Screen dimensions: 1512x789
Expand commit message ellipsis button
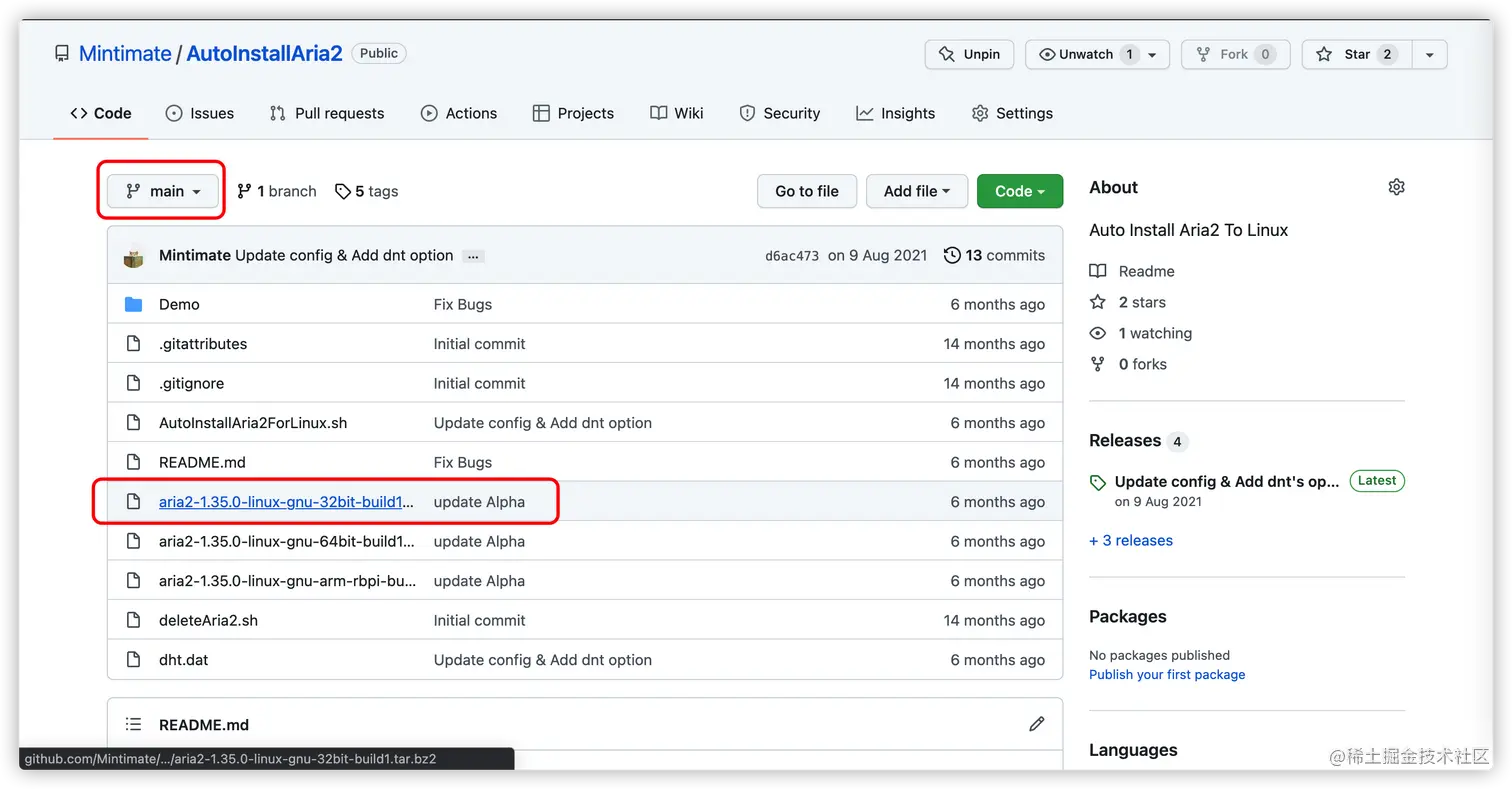pyautogui.click(x=474, y=256)
